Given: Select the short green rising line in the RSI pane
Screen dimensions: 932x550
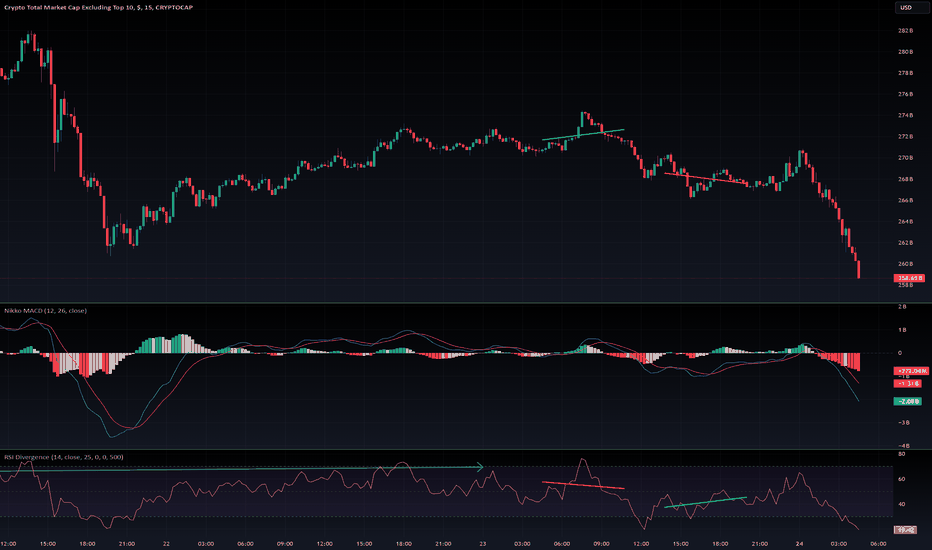Looking at the screenshot, I should tap(706, 502).
